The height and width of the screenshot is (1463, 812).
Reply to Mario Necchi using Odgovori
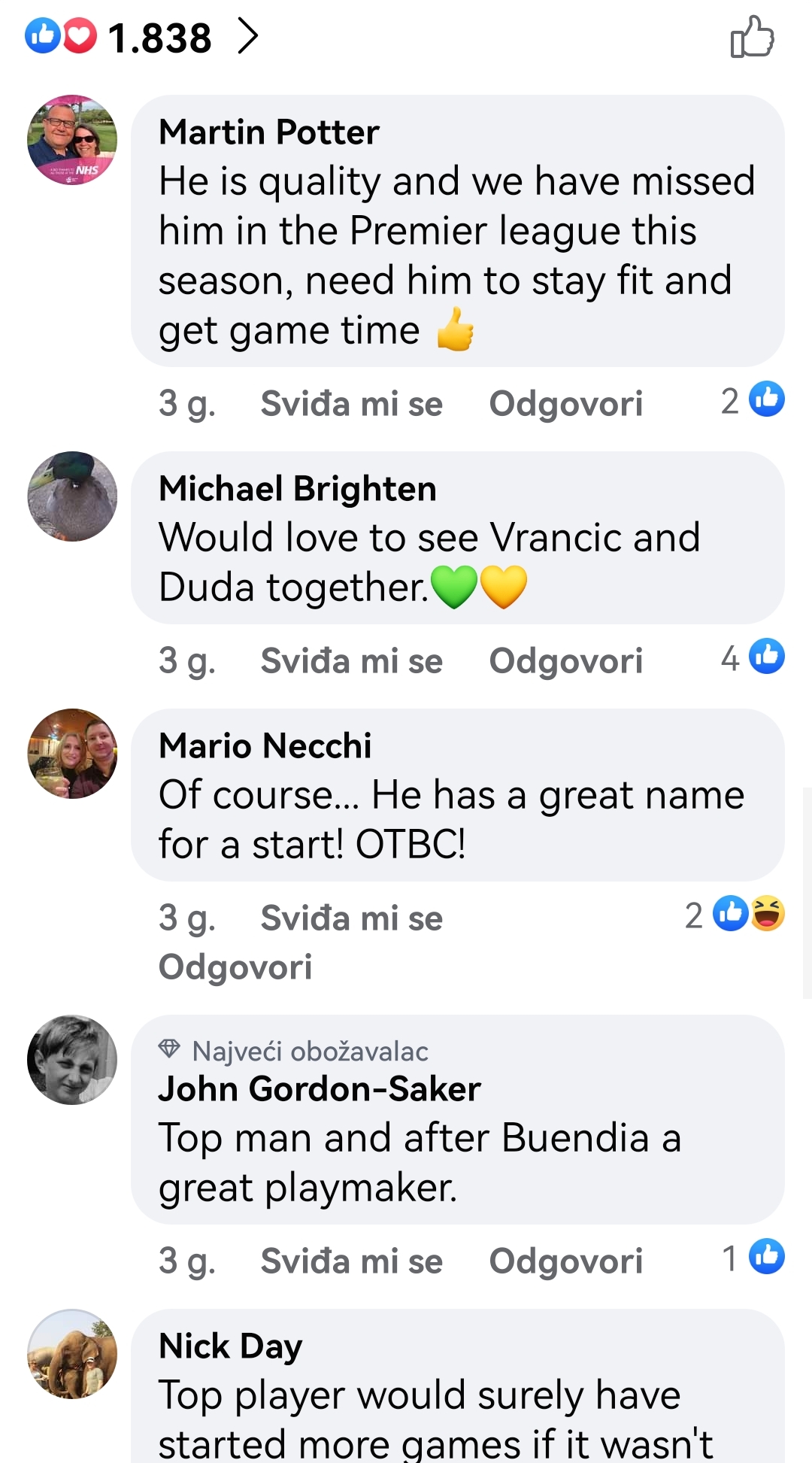point(235,967)
